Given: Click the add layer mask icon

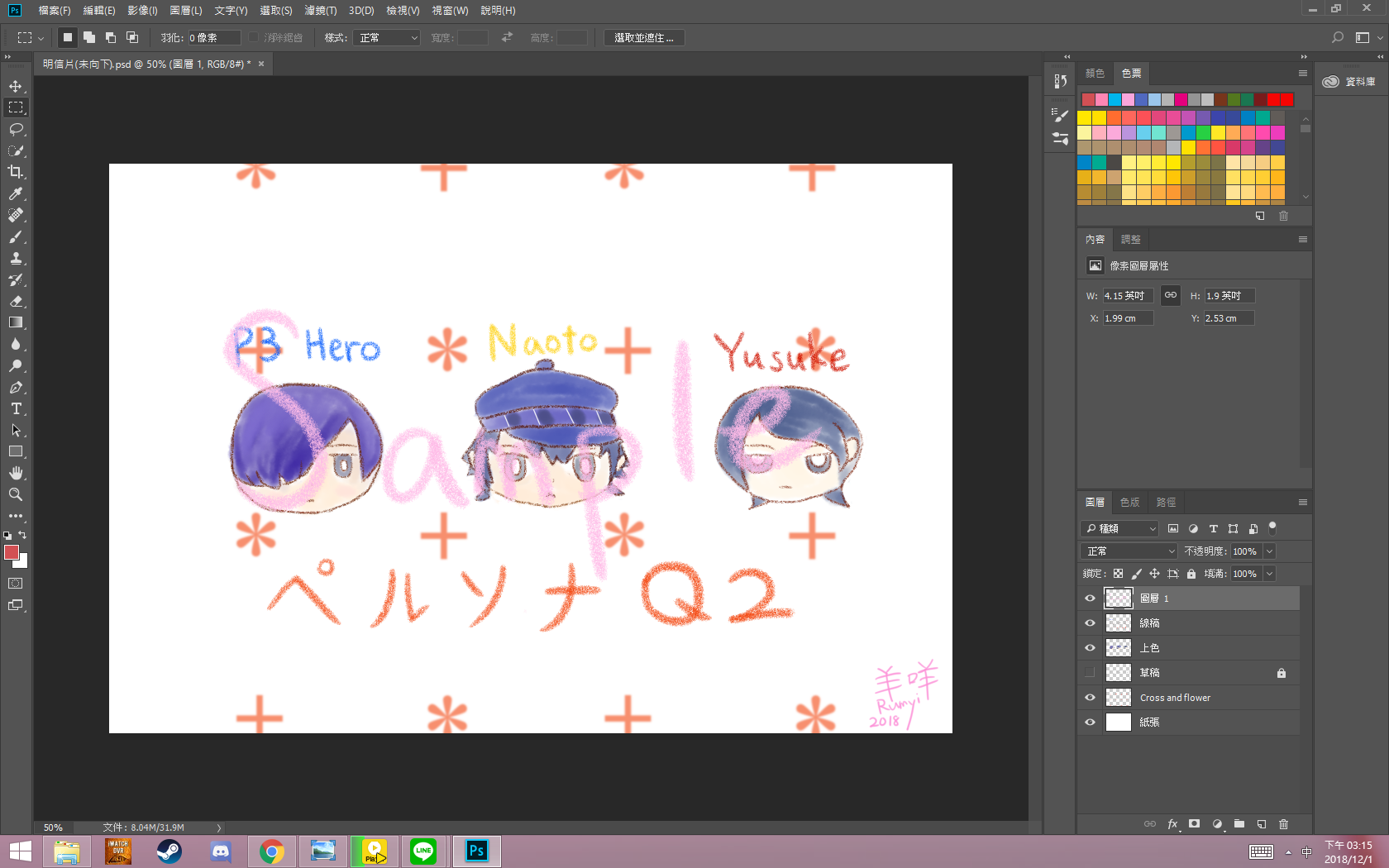Looking at the screenshot, I should pos(1195,824).
